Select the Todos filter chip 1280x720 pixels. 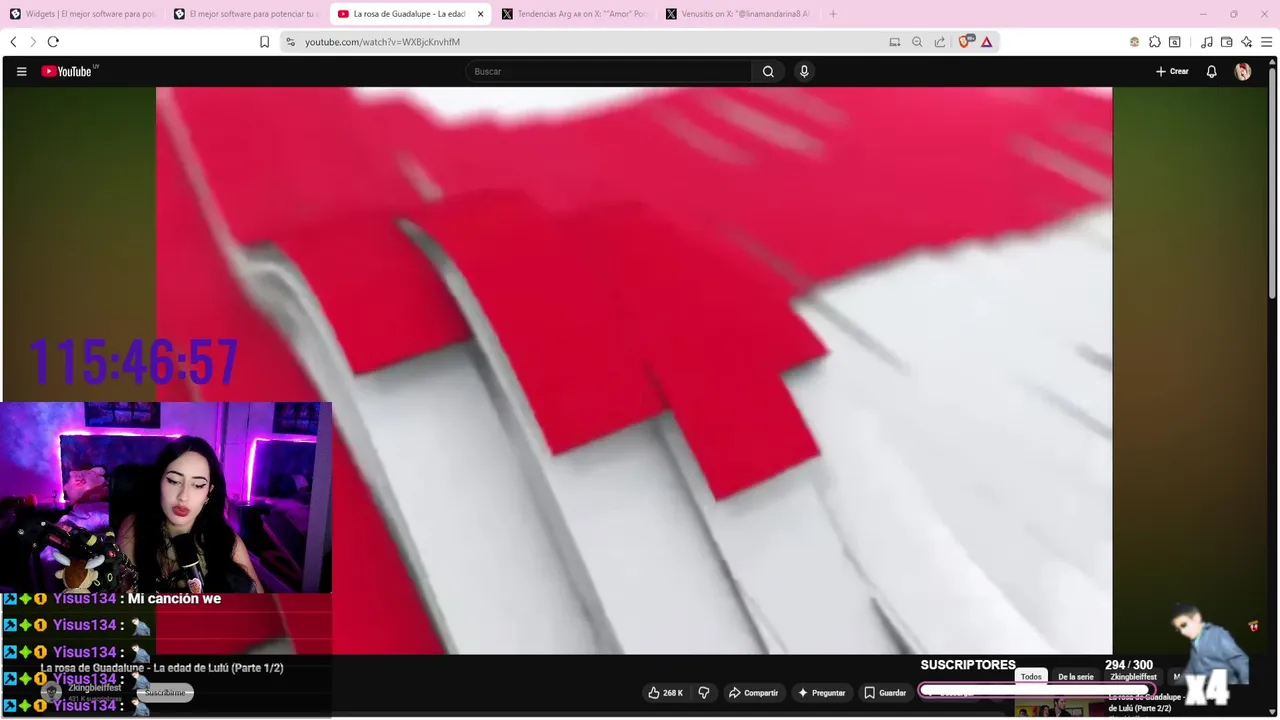1031,677
